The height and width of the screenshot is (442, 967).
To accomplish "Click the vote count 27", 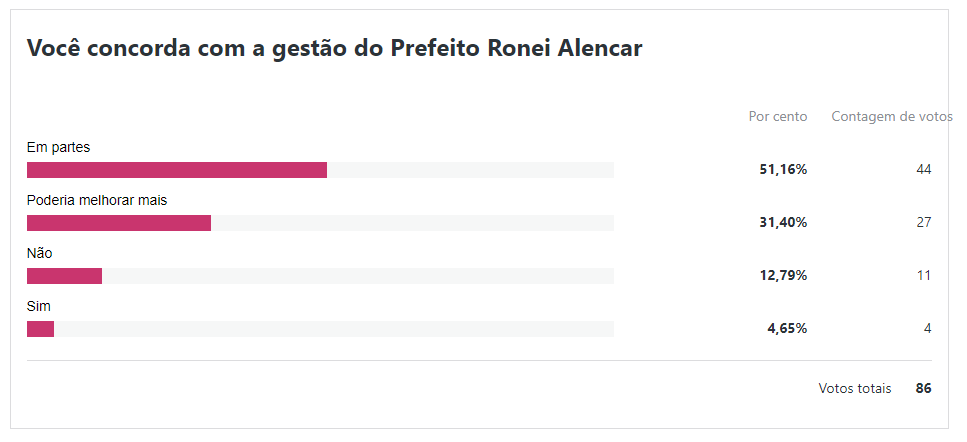I will pos(923,223).
